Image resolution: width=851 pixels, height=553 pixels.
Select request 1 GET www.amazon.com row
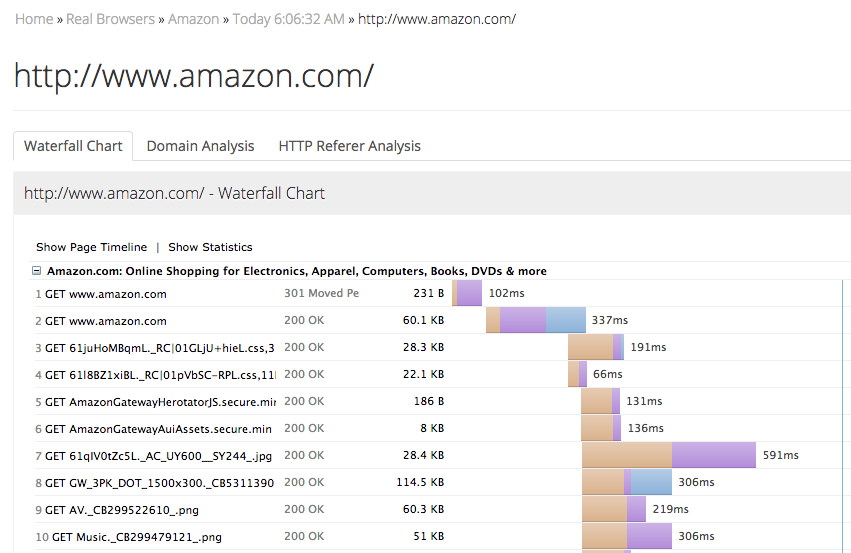(x=105, y=294)
